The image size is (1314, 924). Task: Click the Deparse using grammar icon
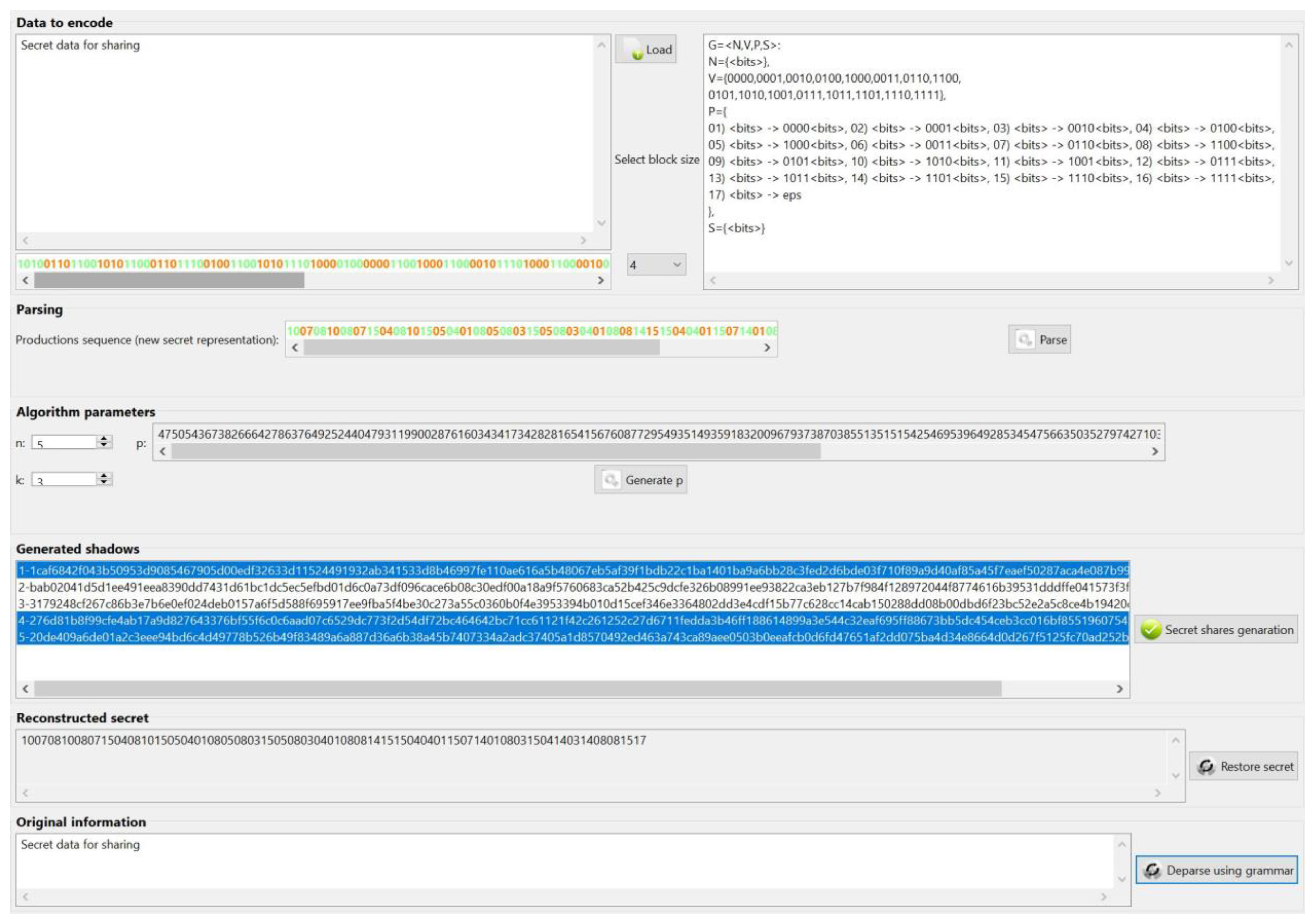[1152, 870]
